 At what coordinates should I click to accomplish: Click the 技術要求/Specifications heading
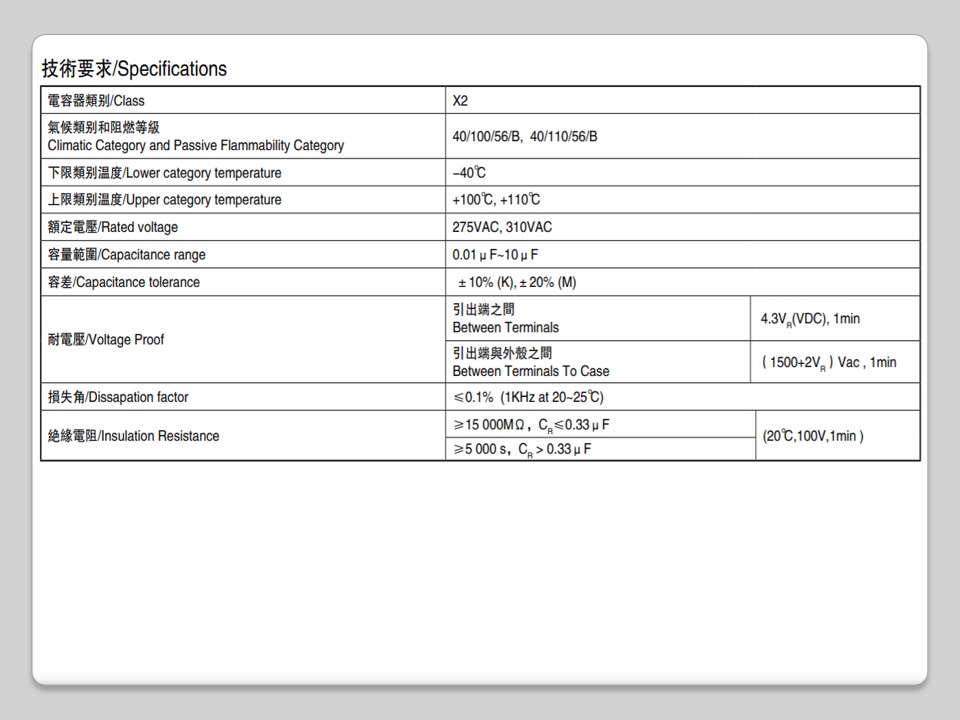[134, 69]
